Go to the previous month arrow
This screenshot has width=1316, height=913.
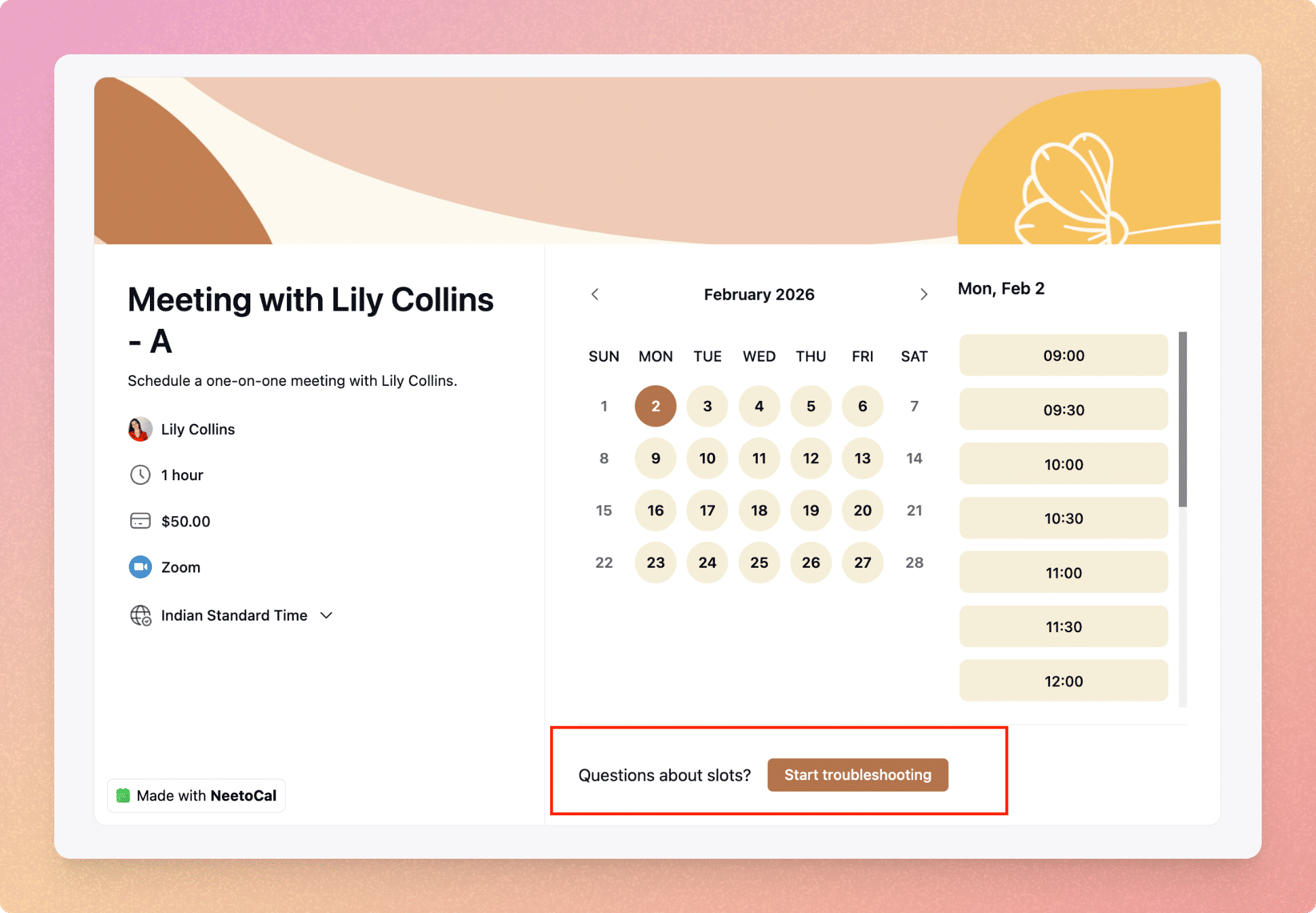point(595,294)
